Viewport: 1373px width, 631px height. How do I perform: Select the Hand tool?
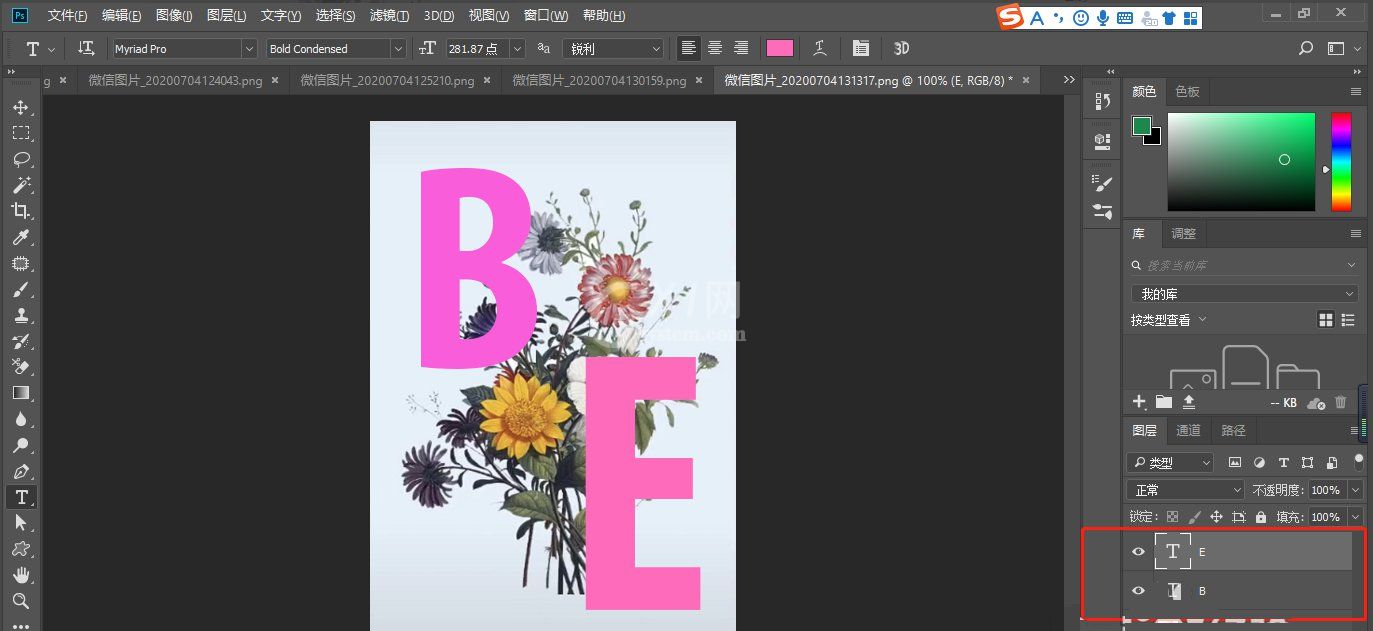click(x=21, y=575)
